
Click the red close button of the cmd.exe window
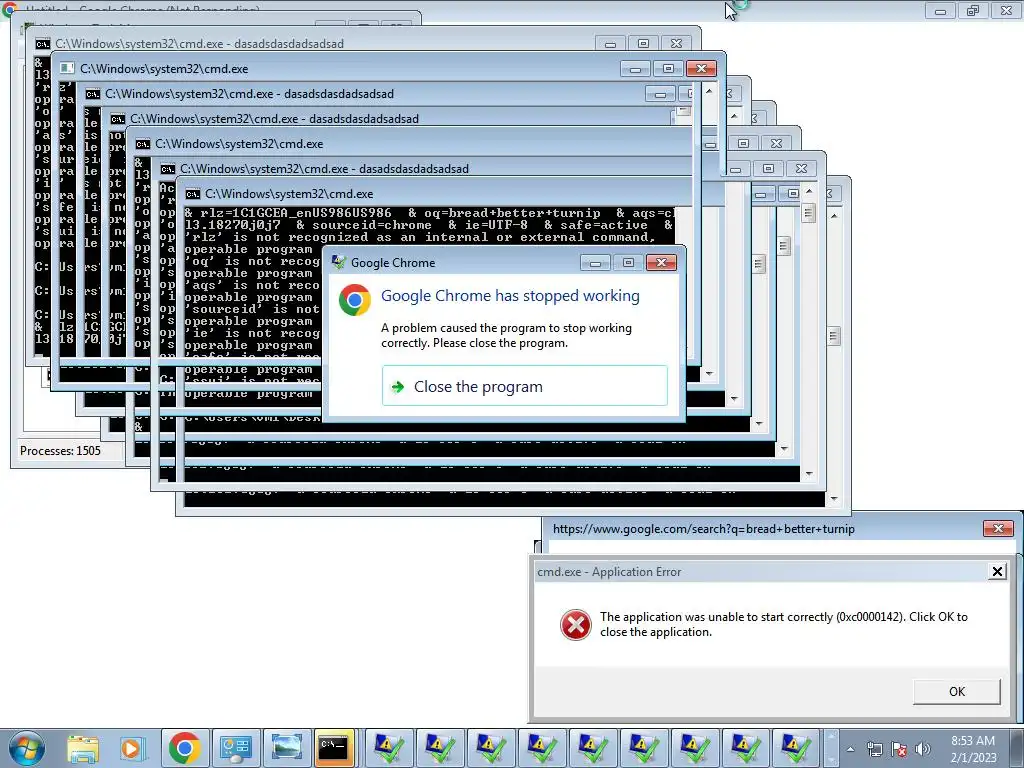click(701, 69)
